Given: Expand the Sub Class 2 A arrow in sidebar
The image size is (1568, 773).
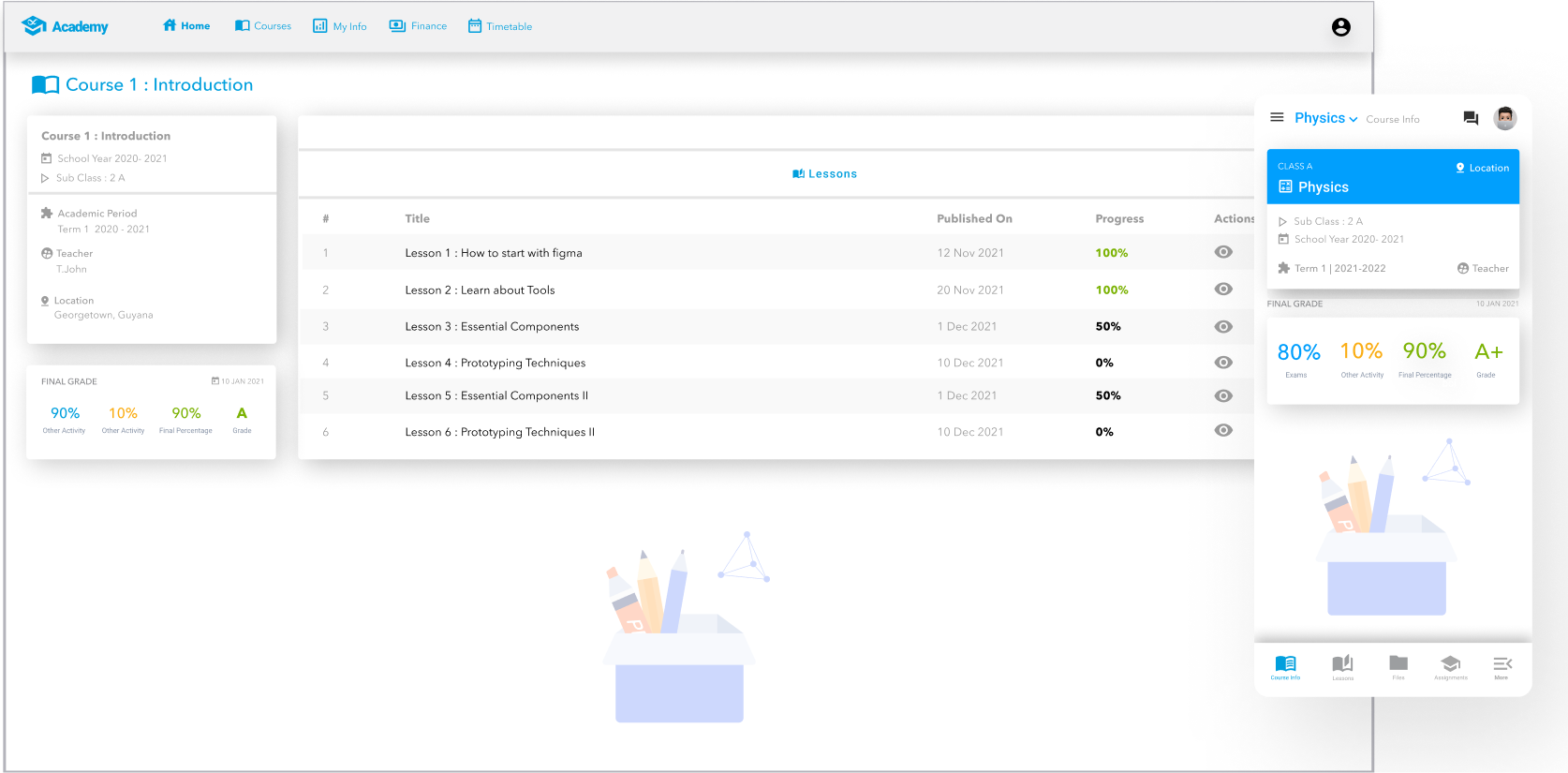Looking at the screenshot, I should [x=45, y=178].
